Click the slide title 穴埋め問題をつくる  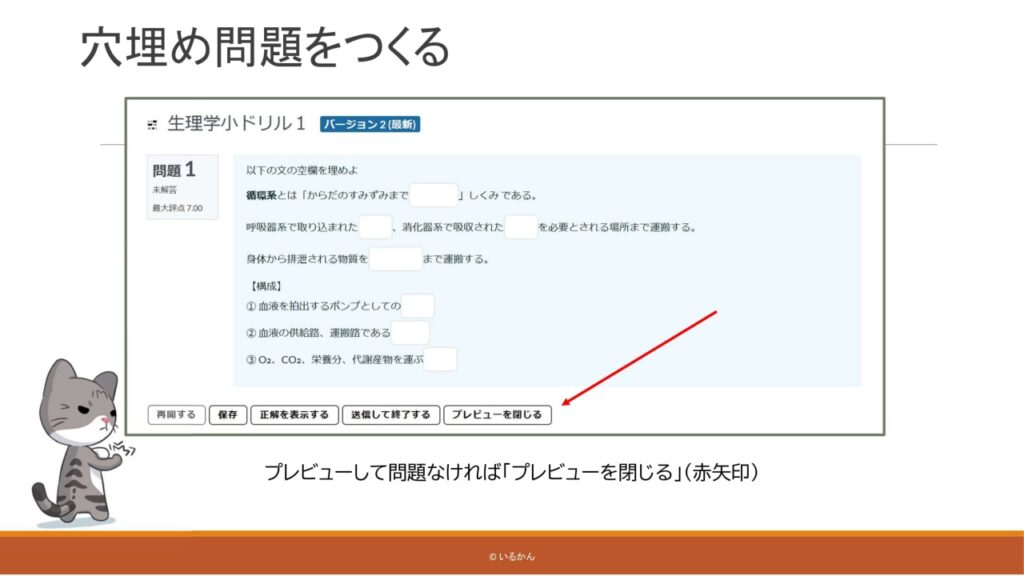tap(265, 48)
